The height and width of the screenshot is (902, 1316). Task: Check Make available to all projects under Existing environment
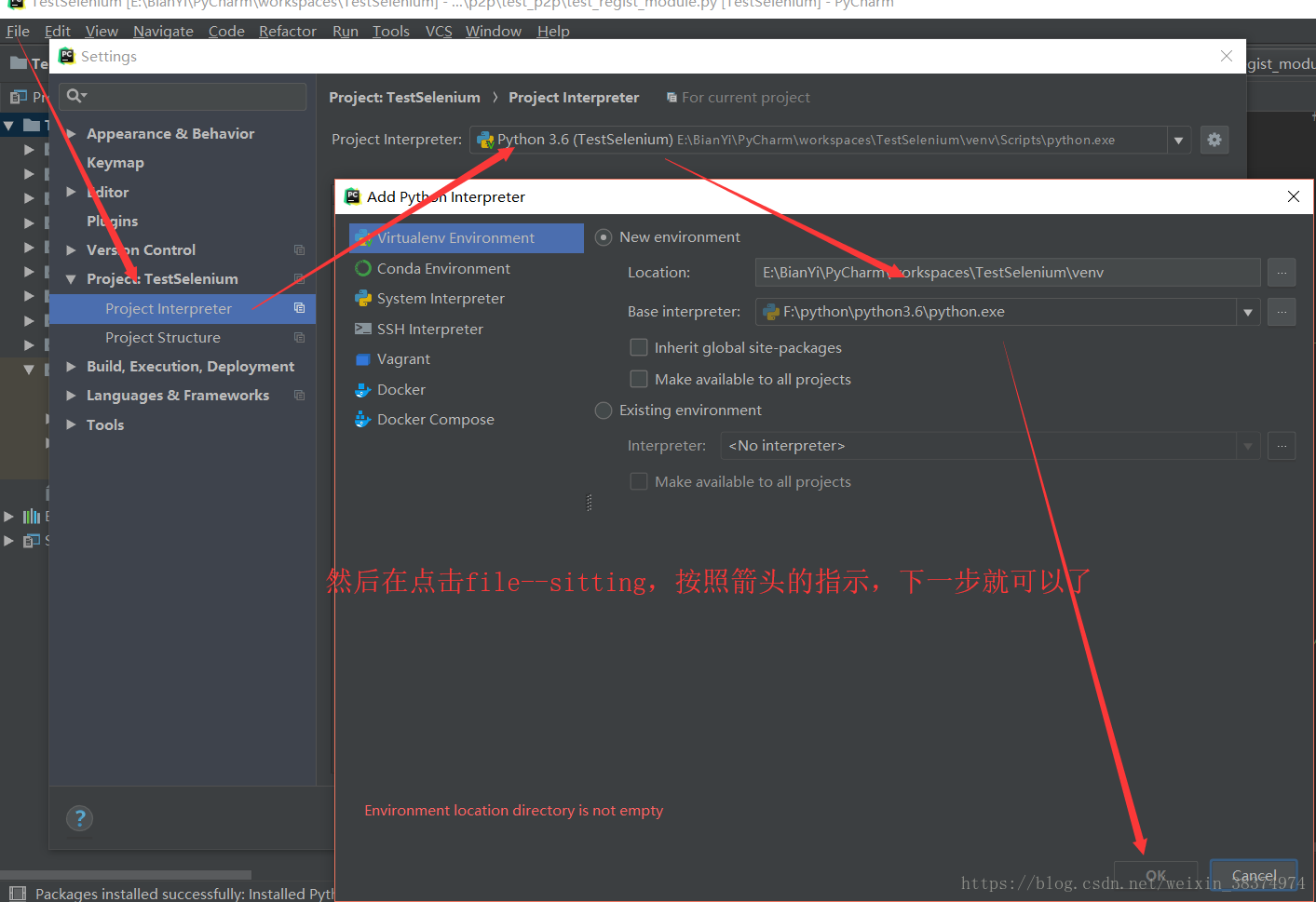[x=639, y=481]
